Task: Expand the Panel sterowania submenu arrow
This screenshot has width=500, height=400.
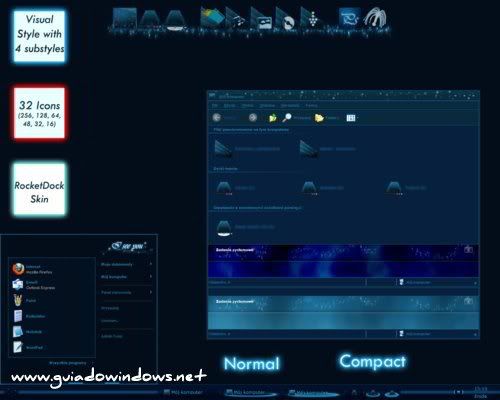Action: click(151, 292)
